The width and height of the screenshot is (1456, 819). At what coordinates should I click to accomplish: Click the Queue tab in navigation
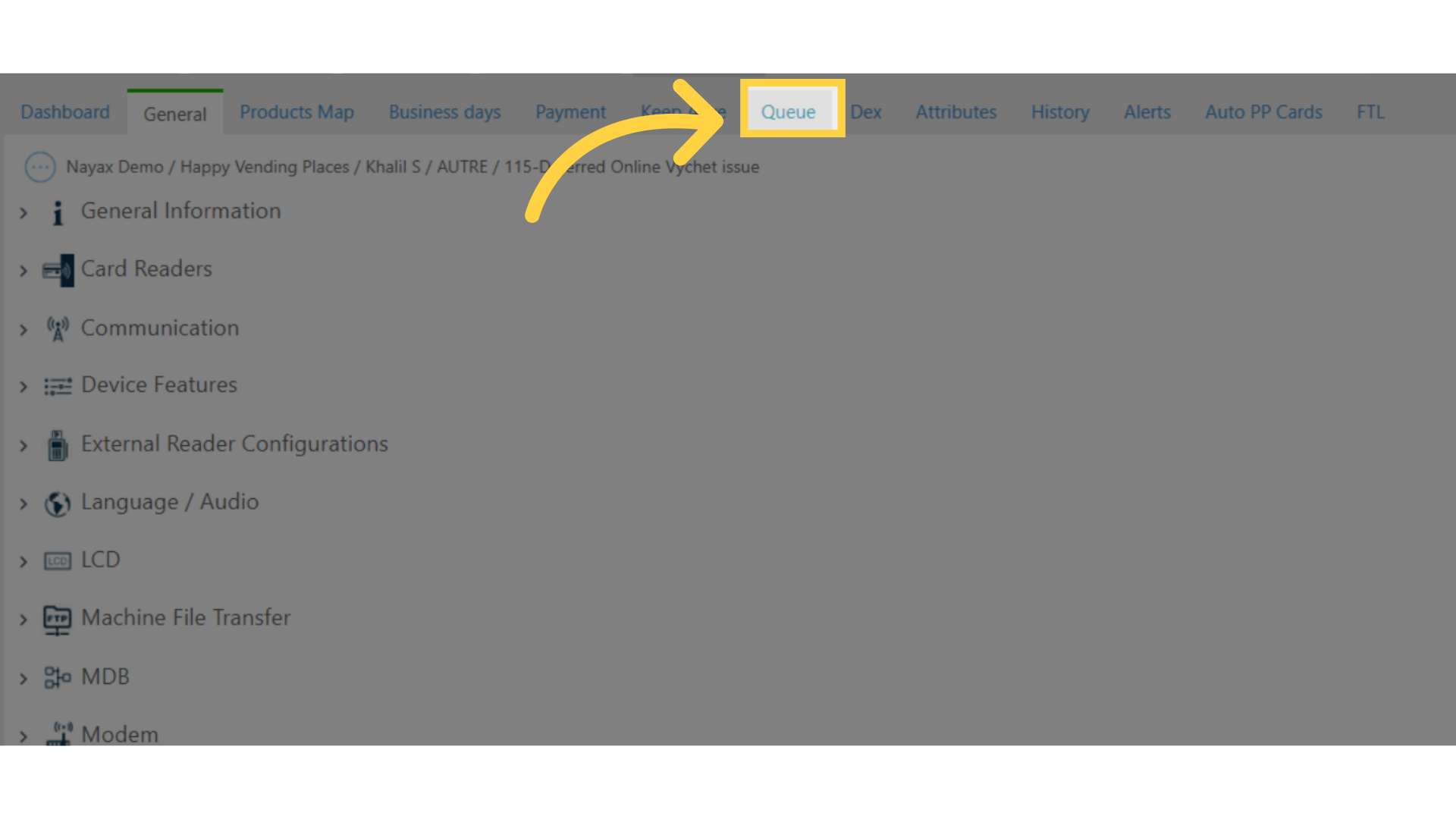click(788, 112)
